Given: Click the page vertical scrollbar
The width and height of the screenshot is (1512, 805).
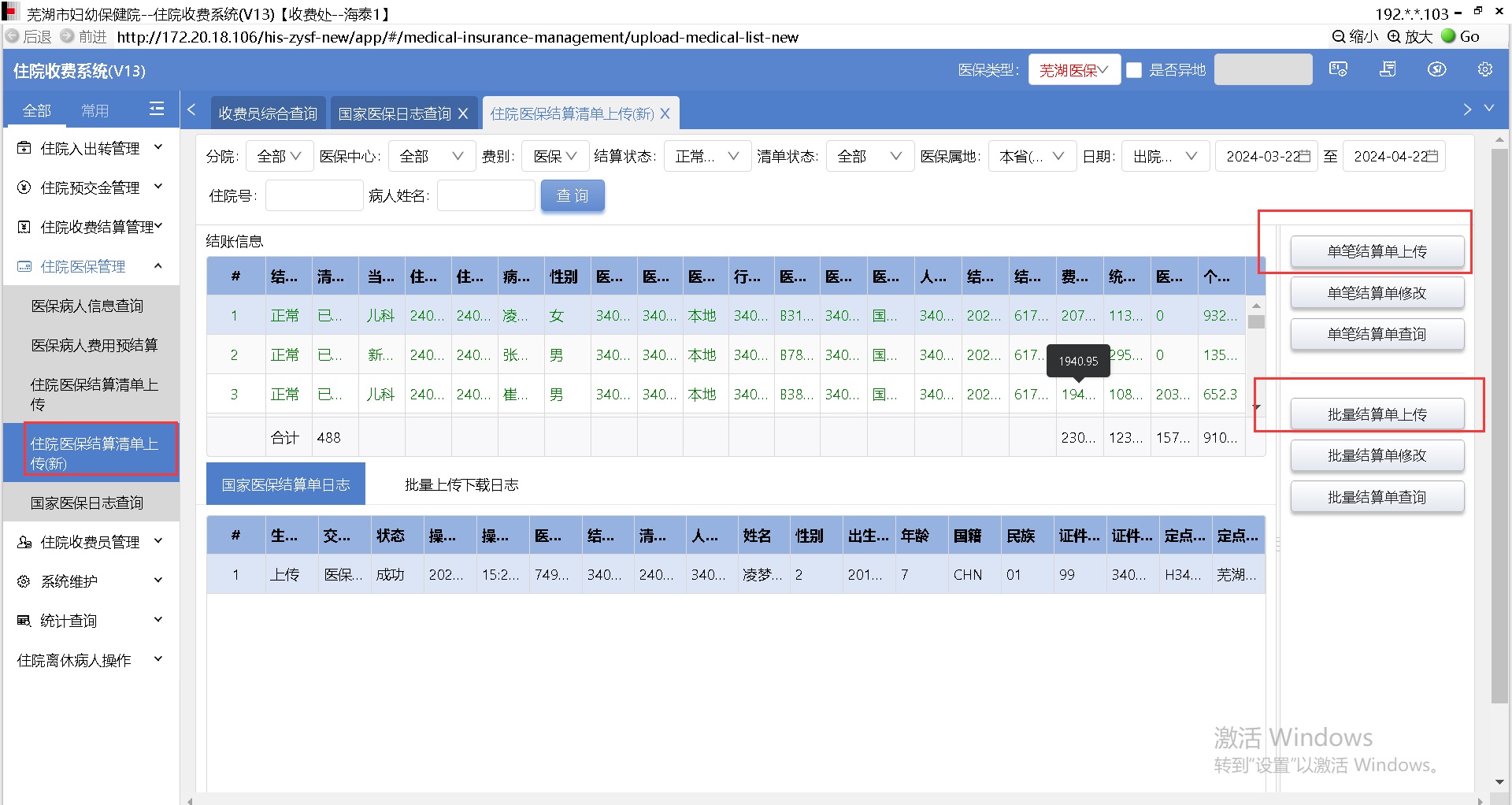Looking at the screenshot, I should 1499,425.
